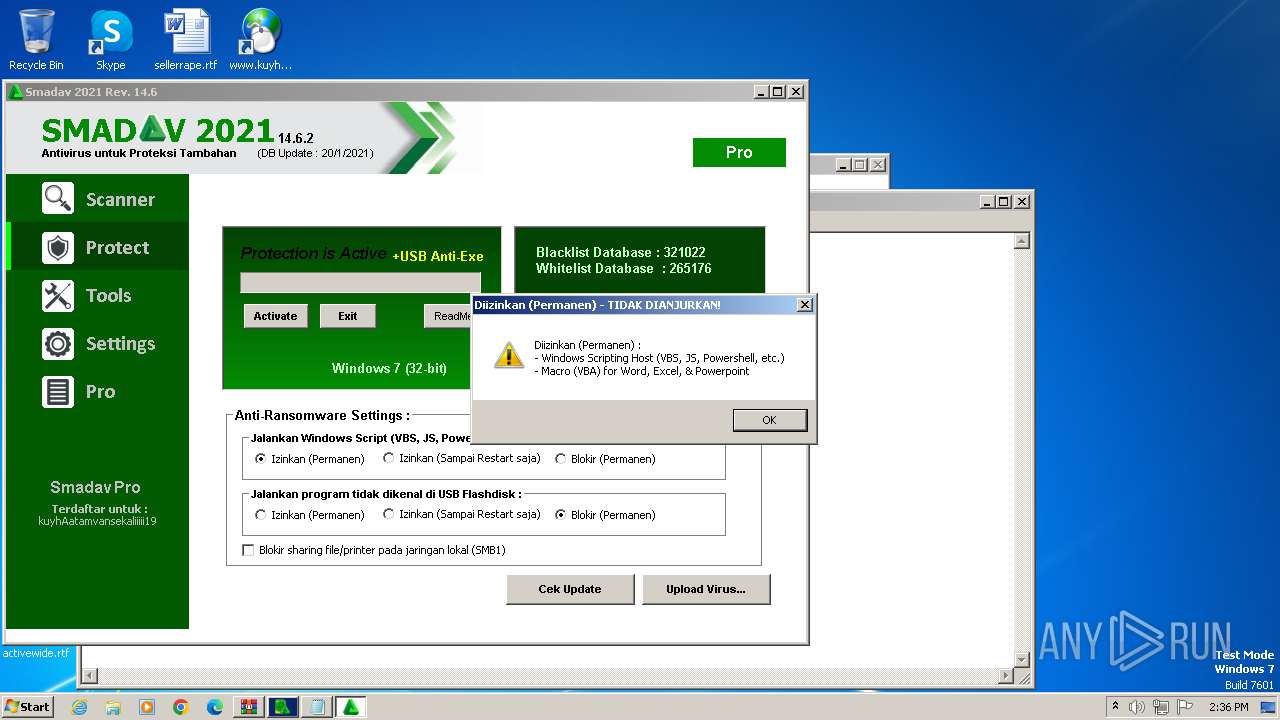Screen dimensions: 1280x720
Task: Click horizontal scrollbar right arrow in background window
Action: click(1005, 677)
